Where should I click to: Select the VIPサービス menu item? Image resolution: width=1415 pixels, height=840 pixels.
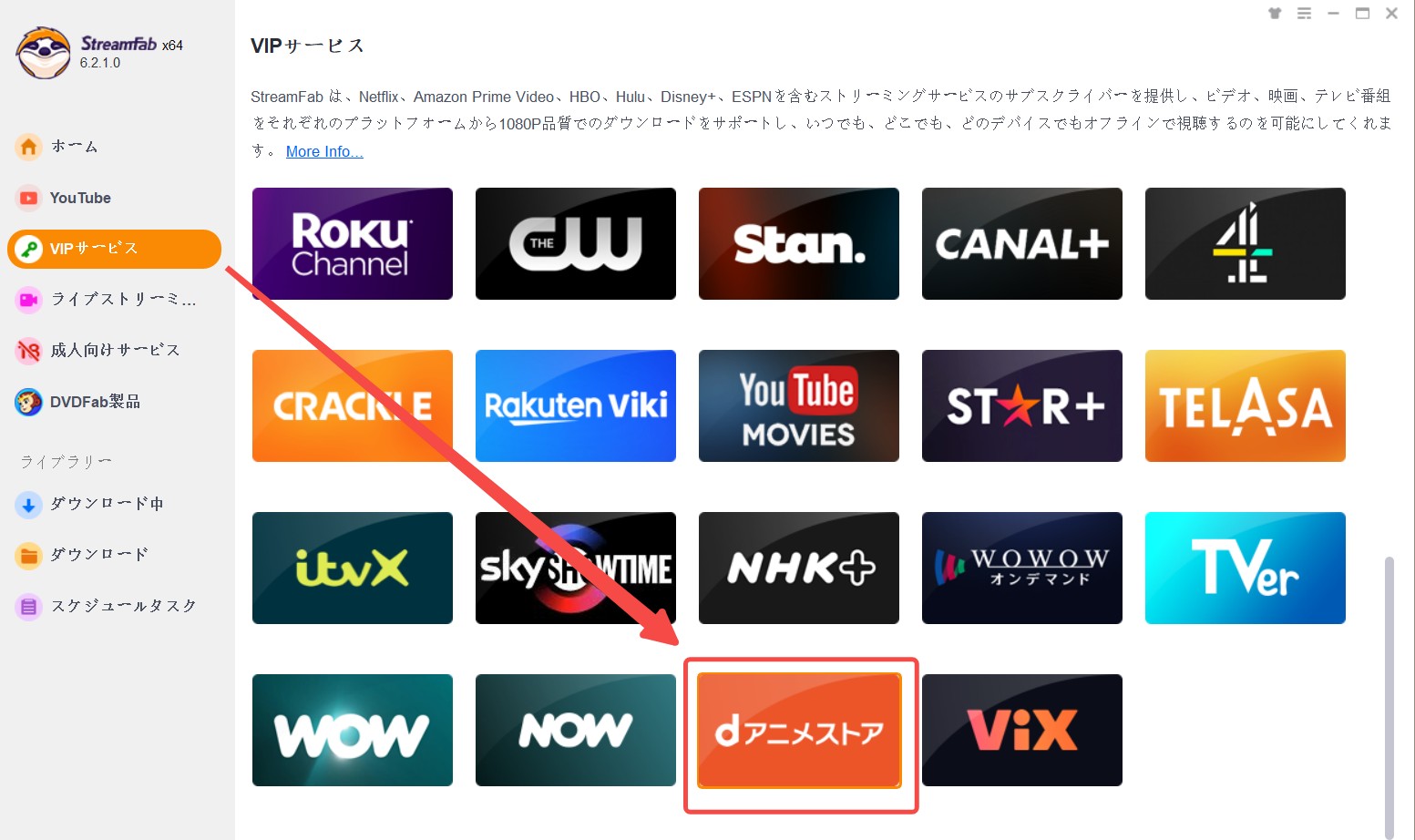pos(114,249)
